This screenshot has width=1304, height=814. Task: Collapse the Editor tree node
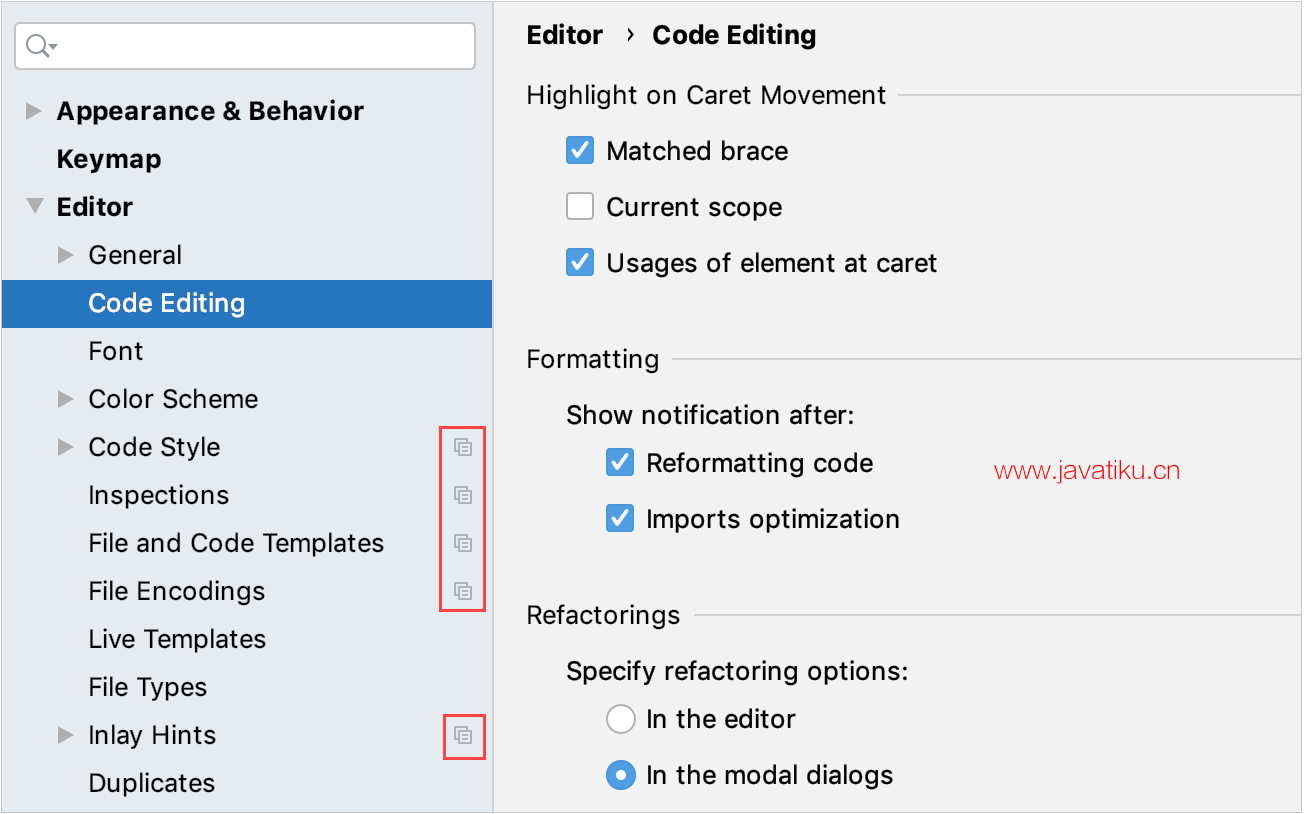pyautogui.click(x=34, y=207)
